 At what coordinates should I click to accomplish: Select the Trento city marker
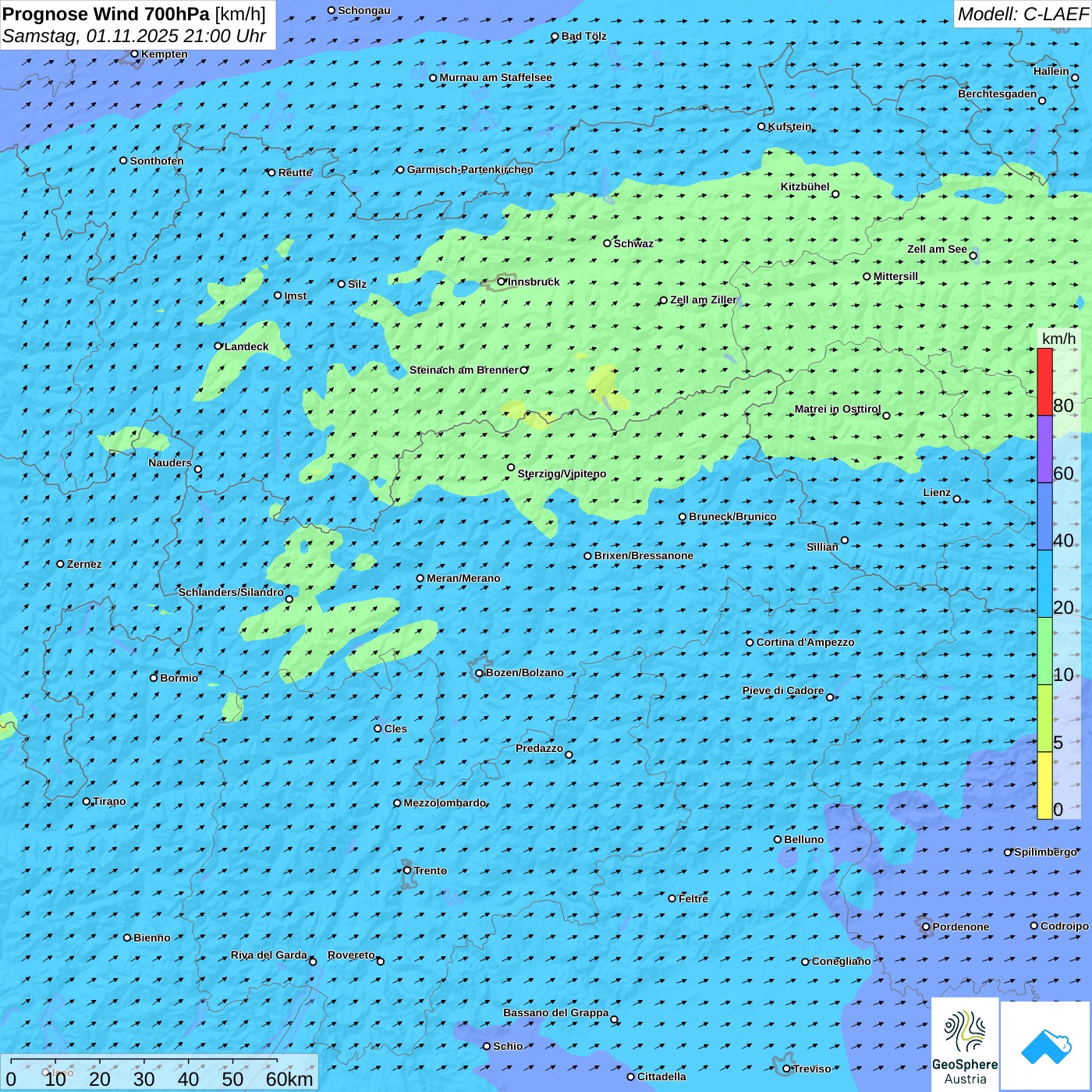(x=407, y=870)
